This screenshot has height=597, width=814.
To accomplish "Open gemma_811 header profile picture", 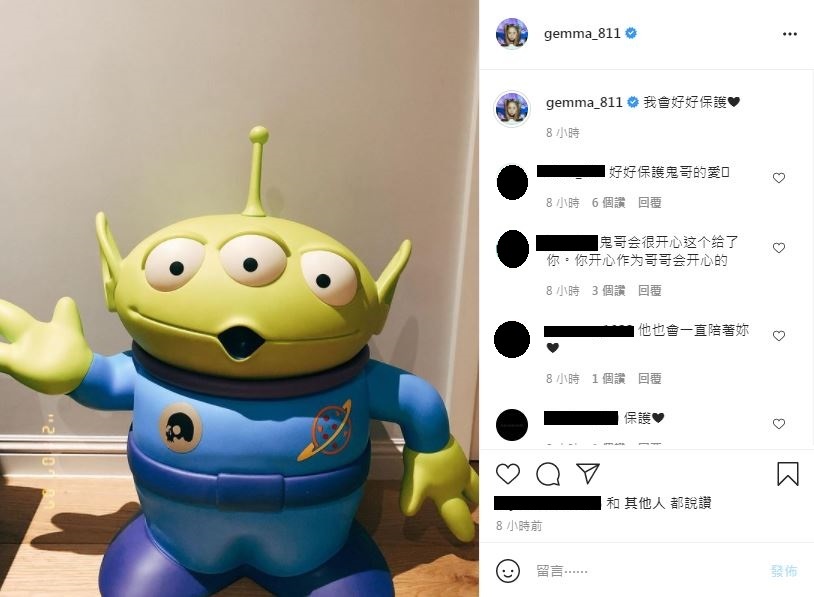I will (x=512, y=34).
